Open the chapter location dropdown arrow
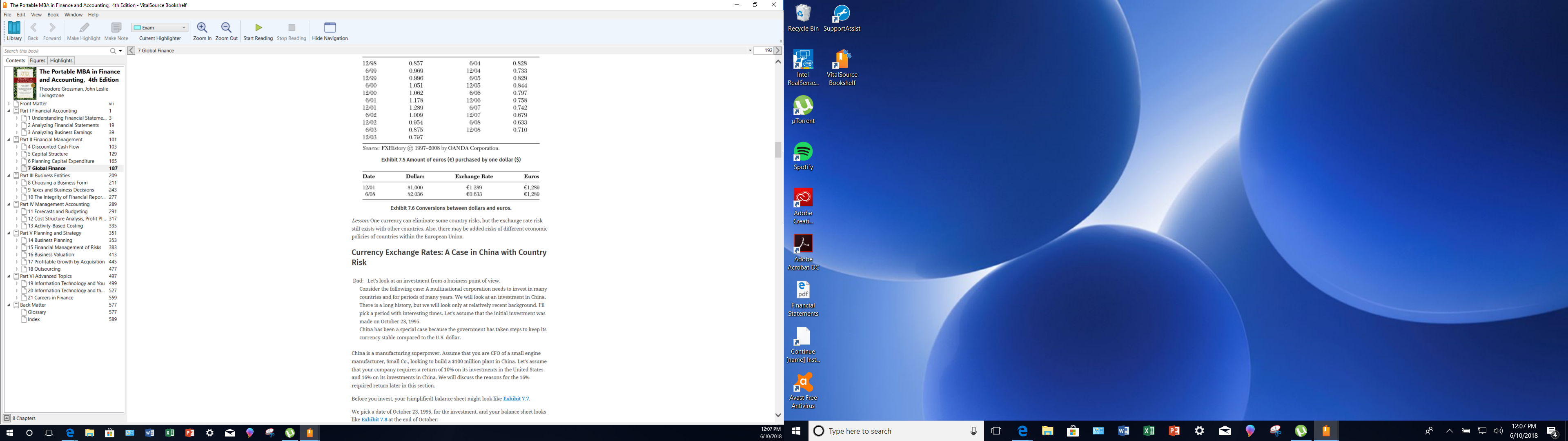1568x441 pixels. tap(750, 51)
